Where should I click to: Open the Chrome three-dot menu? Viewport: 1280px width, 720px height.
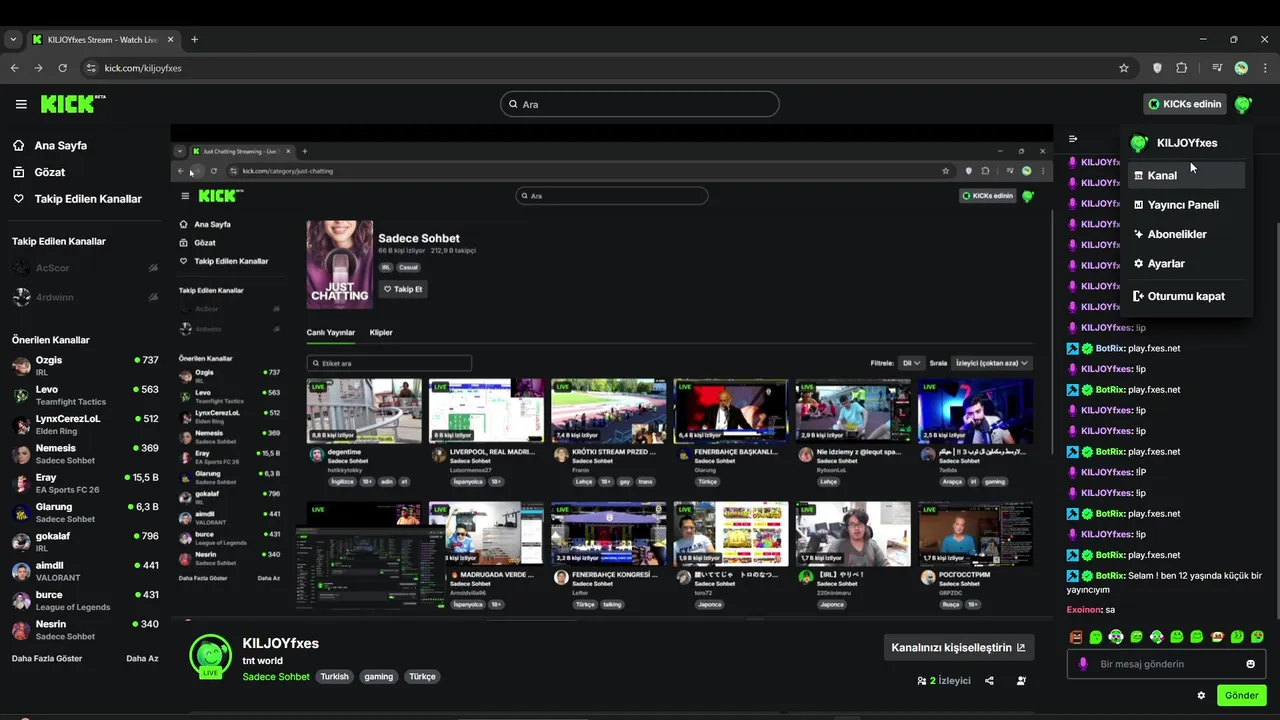pos(1264,68)
